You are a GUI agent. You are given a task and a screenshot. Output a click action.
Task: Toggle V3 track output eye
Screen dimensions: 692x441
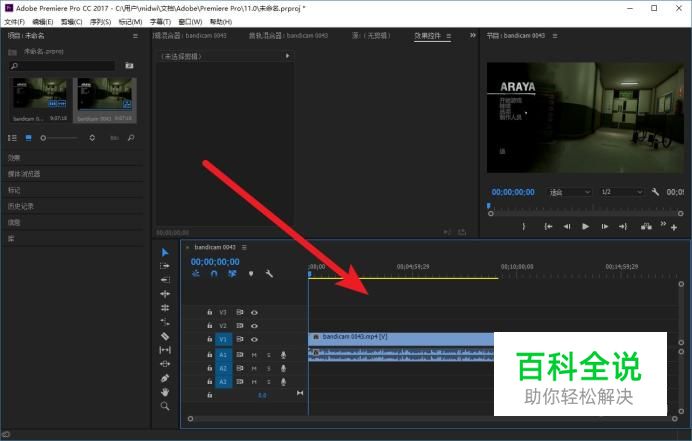click(x=254, y=313)
